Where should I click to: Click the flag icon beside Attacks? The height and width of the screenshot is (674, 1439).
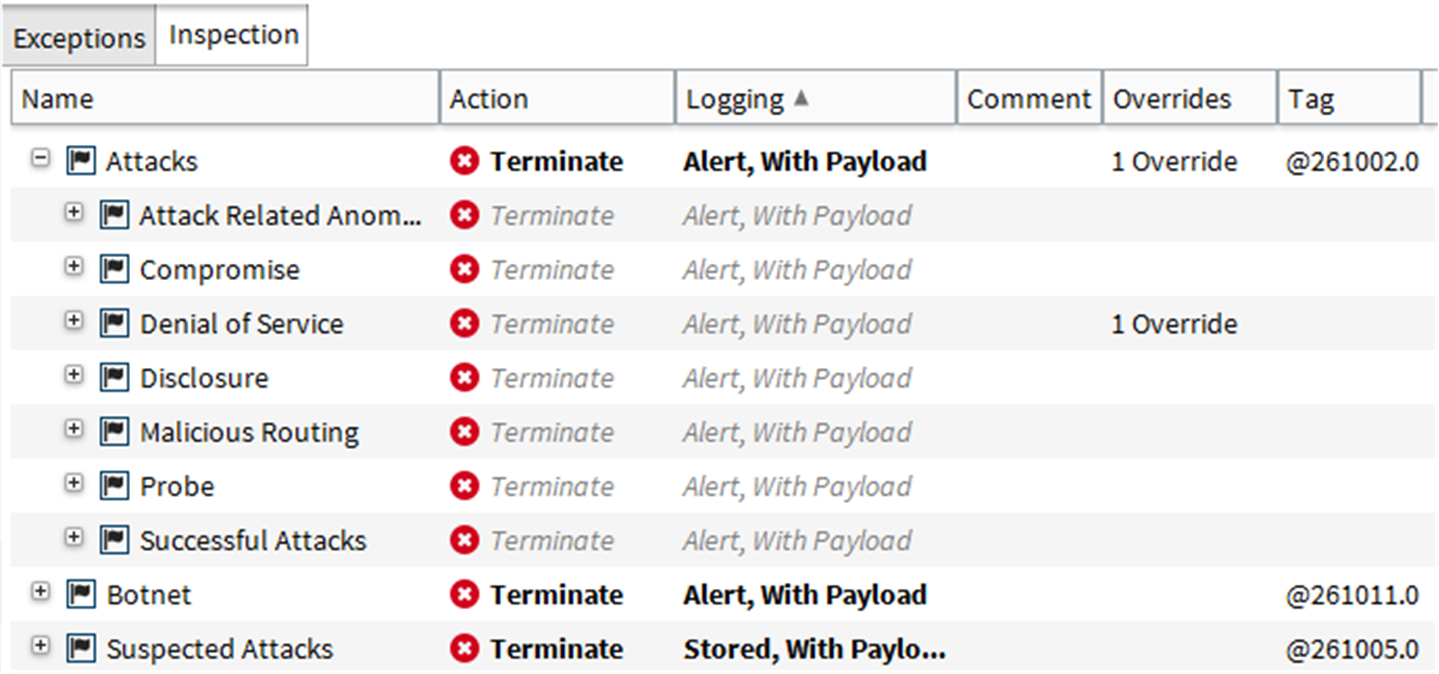(x=81, y=161)
